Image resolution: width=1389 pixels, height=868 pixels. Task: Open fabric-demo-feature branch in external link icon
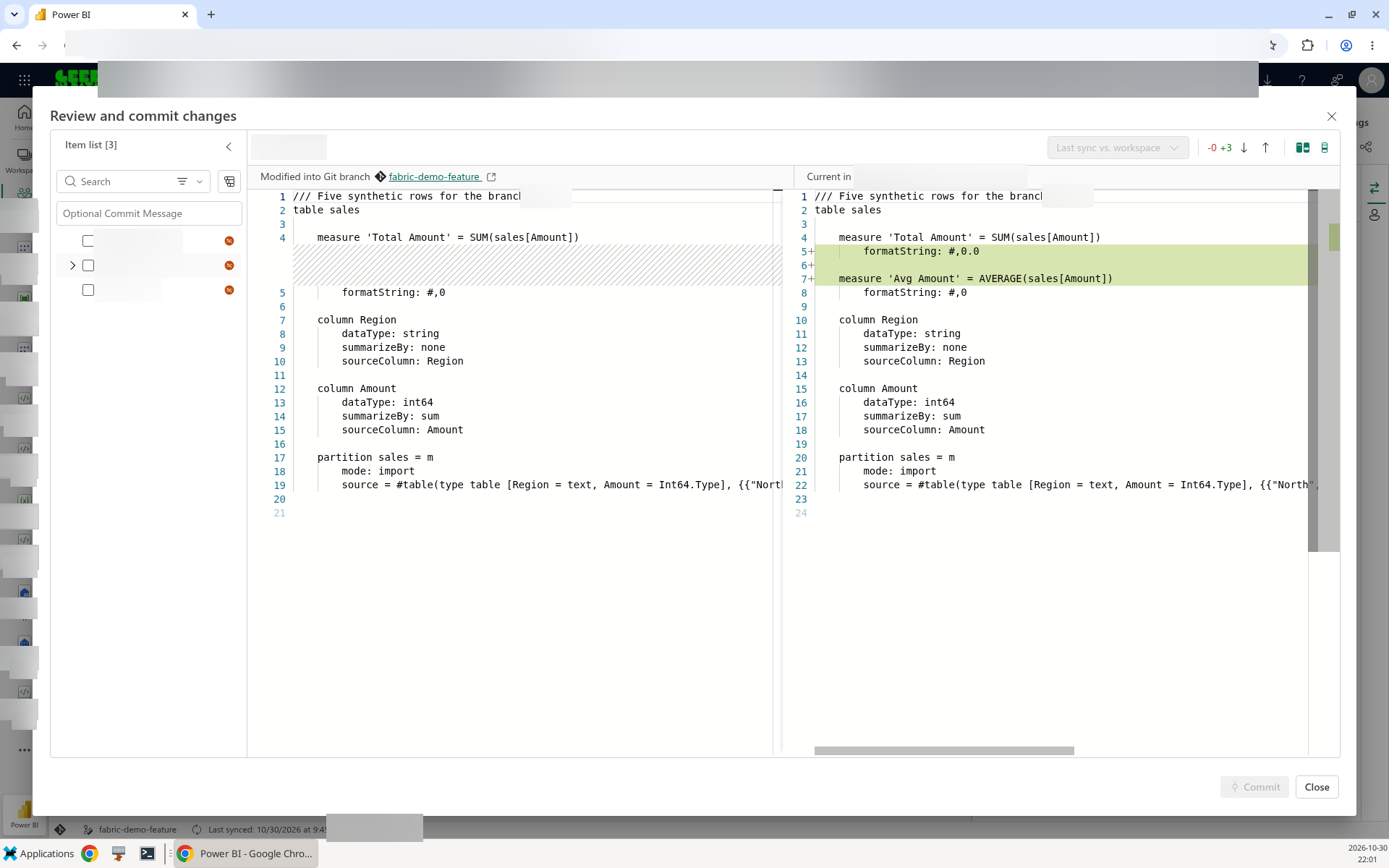pos(491,176)
